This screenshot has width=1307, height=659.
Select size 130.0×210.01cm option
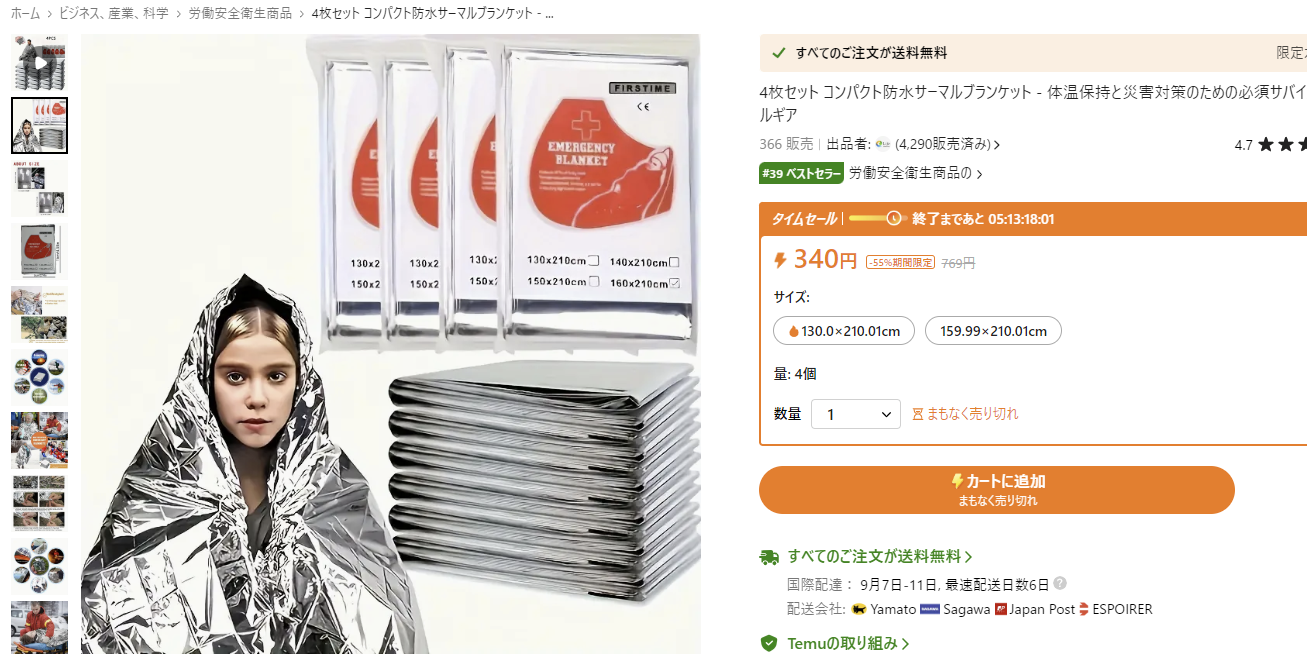[844, 331]
